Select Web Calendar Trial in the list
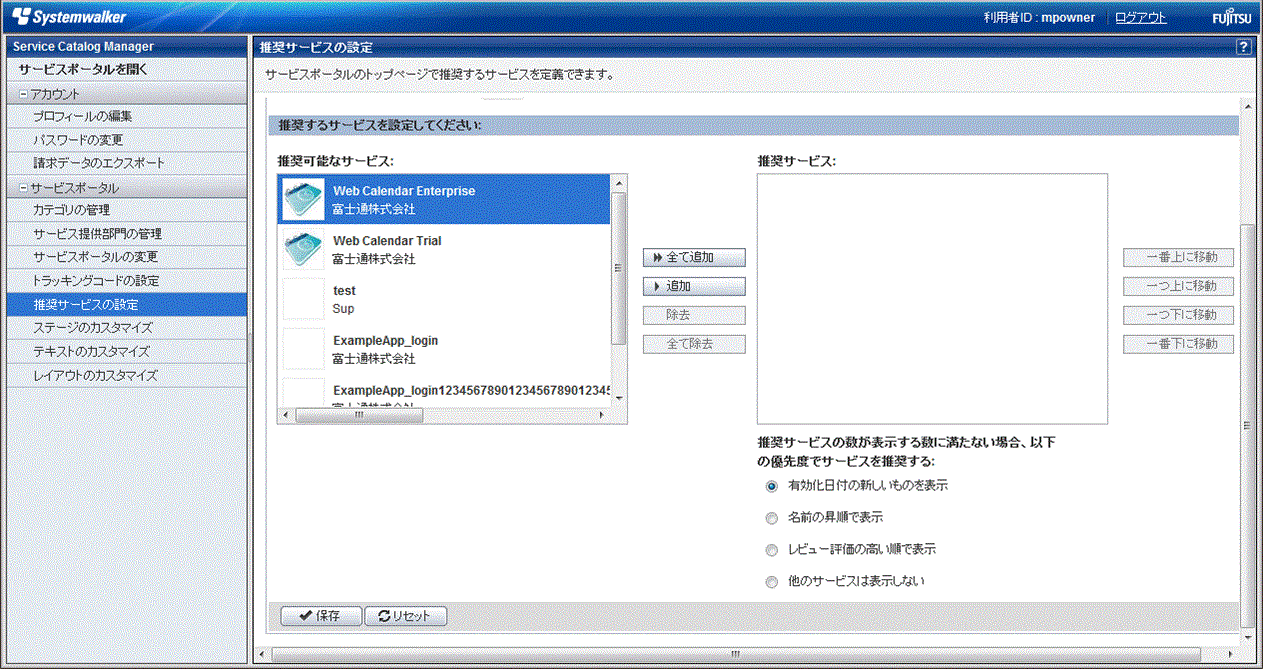 pos(444,249)
